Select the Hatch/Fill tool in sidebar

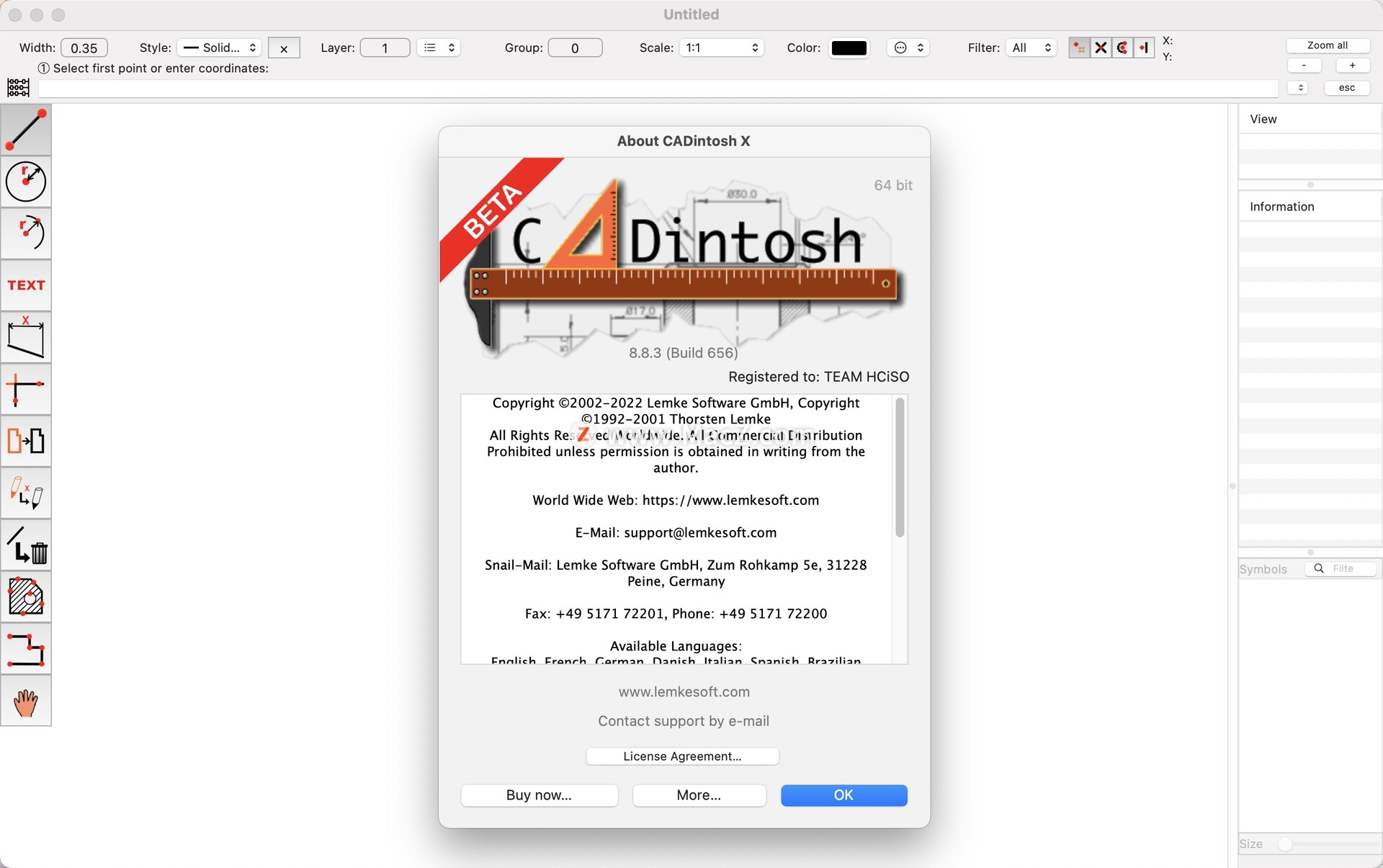[26, 597]
